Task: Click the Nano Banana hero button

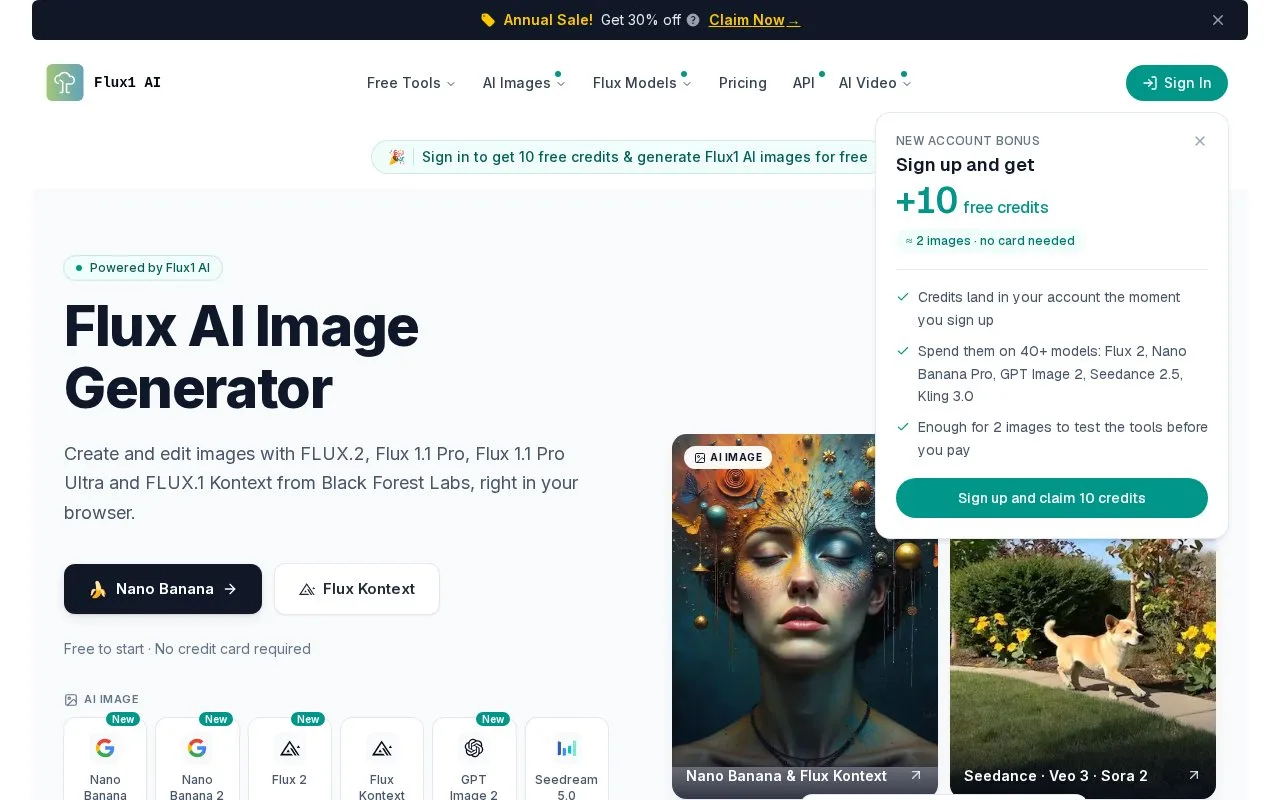Action: pyautogui.click(x=163, y=589)
